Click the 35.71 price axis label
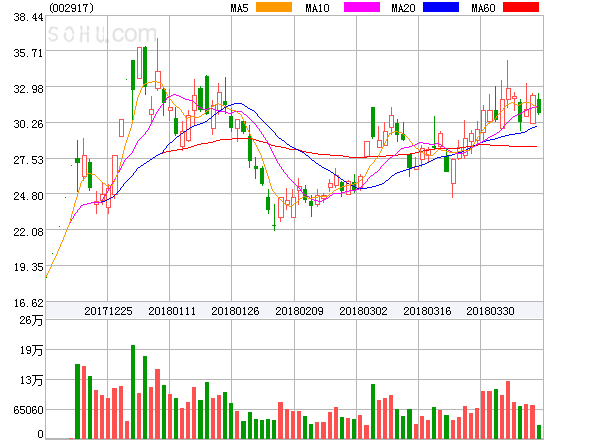 point(28,53)
